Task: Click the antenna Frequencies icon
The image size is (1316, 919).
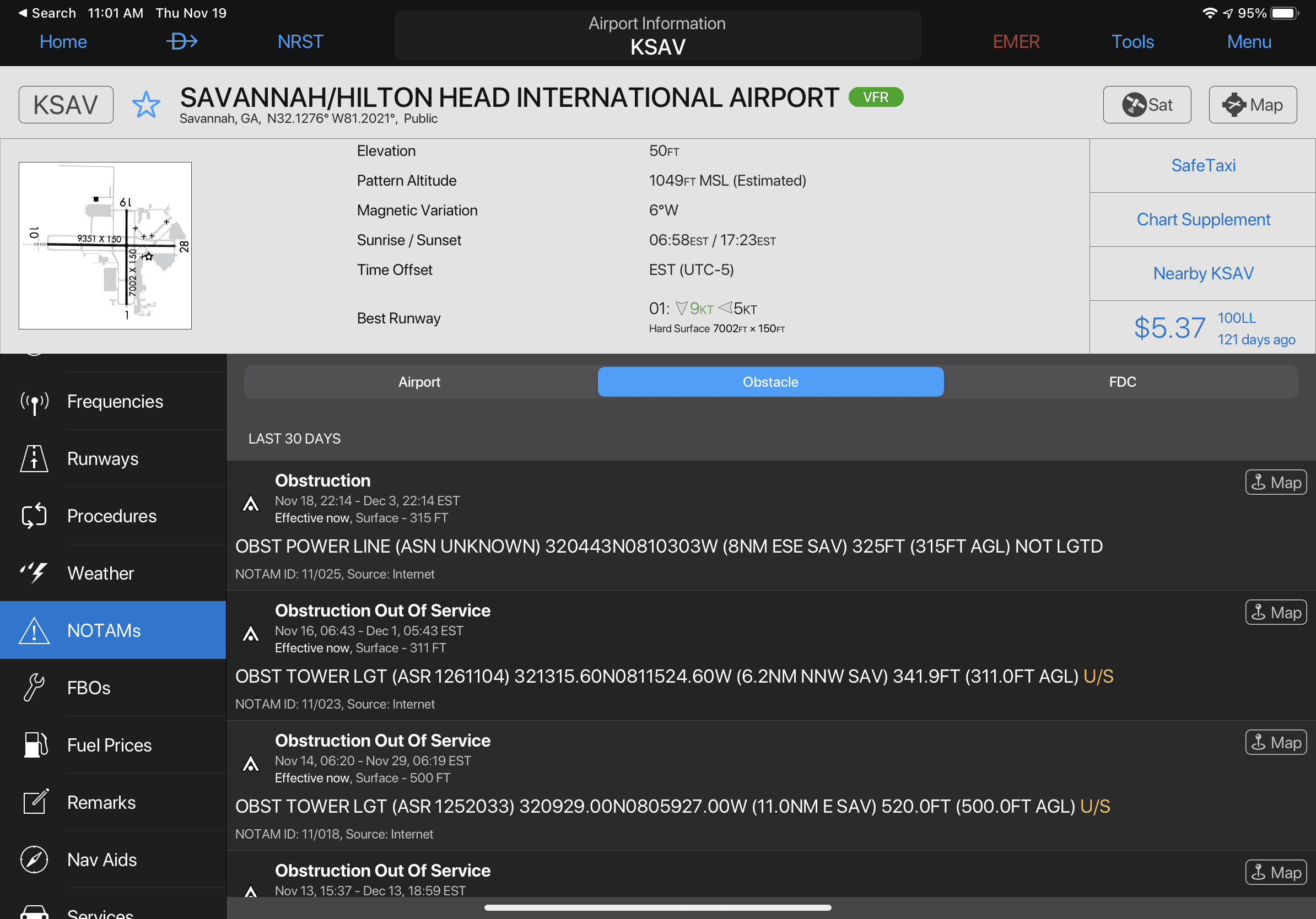Action: 34,402
